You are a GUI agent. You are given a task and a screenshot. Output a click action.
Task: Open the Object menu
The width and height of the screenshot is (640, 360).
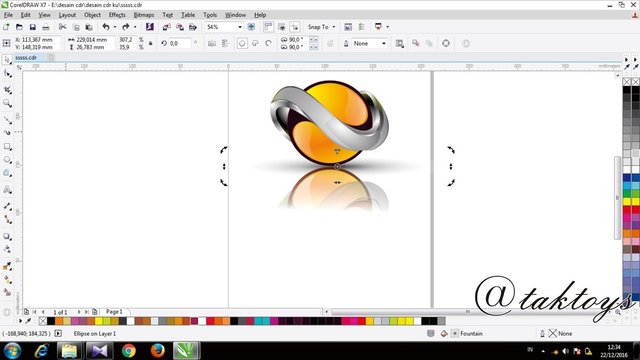point(92,15)
